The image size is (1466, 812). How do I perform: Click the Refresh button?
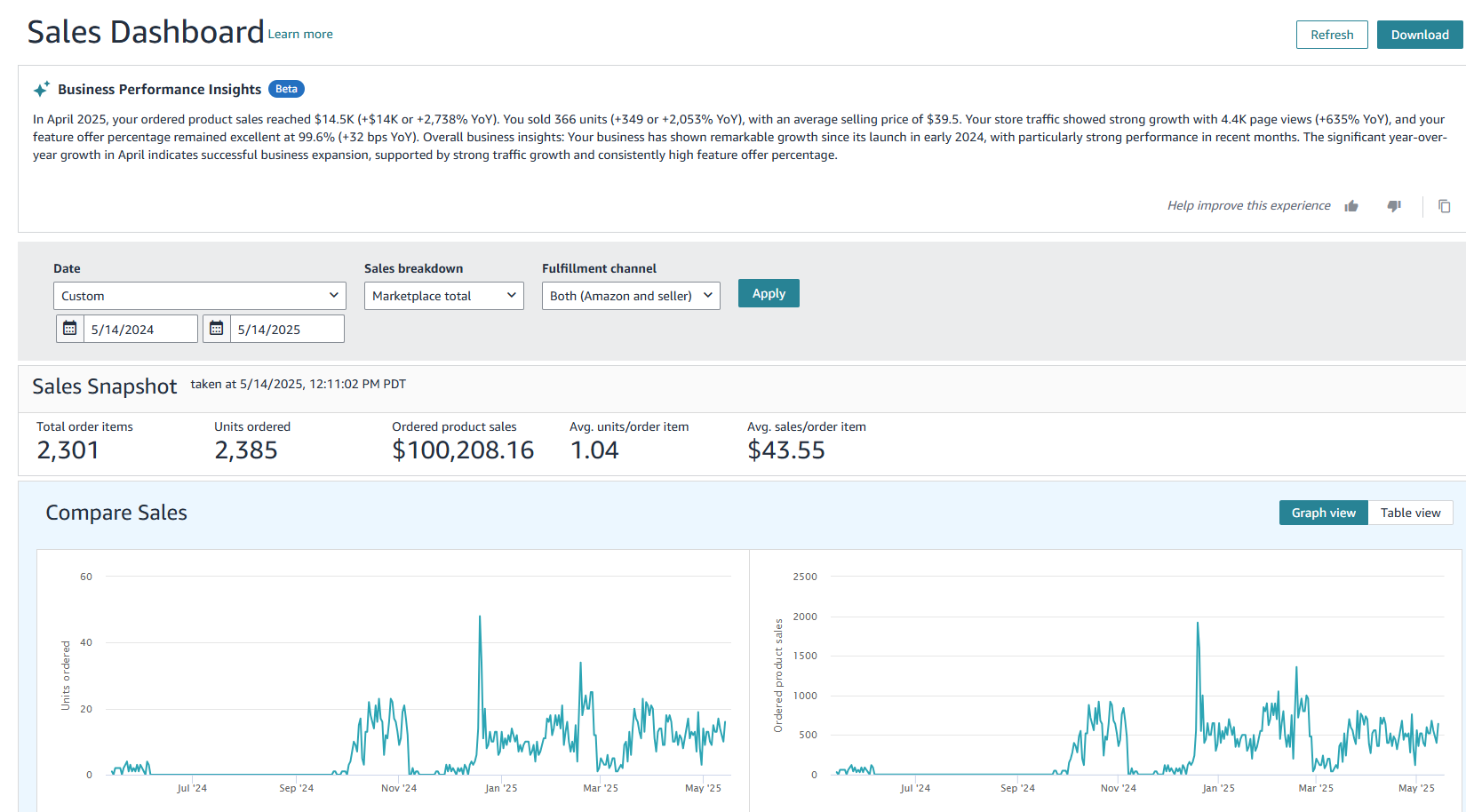click(1332, 35)
